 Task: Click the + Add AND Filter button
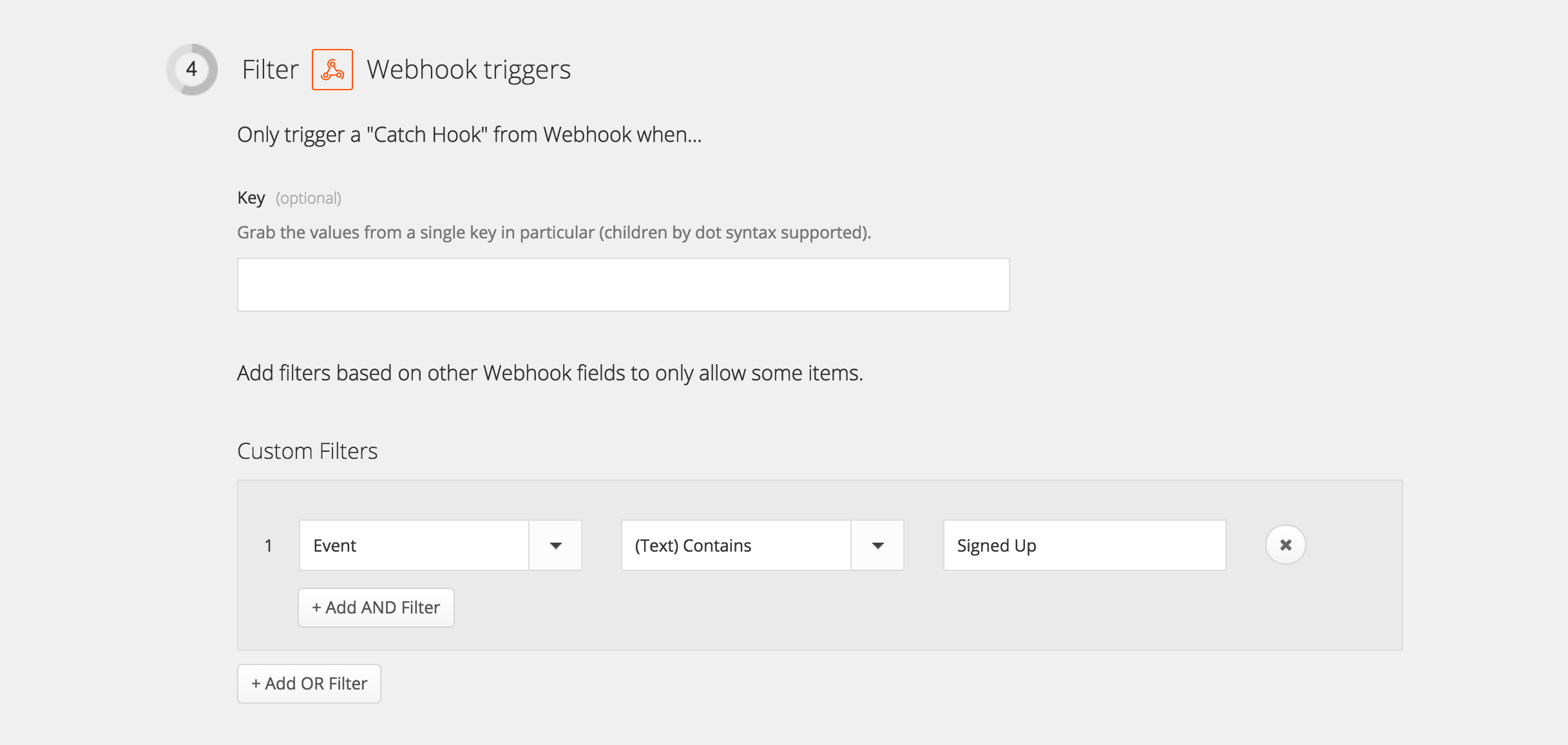point(376,608)
